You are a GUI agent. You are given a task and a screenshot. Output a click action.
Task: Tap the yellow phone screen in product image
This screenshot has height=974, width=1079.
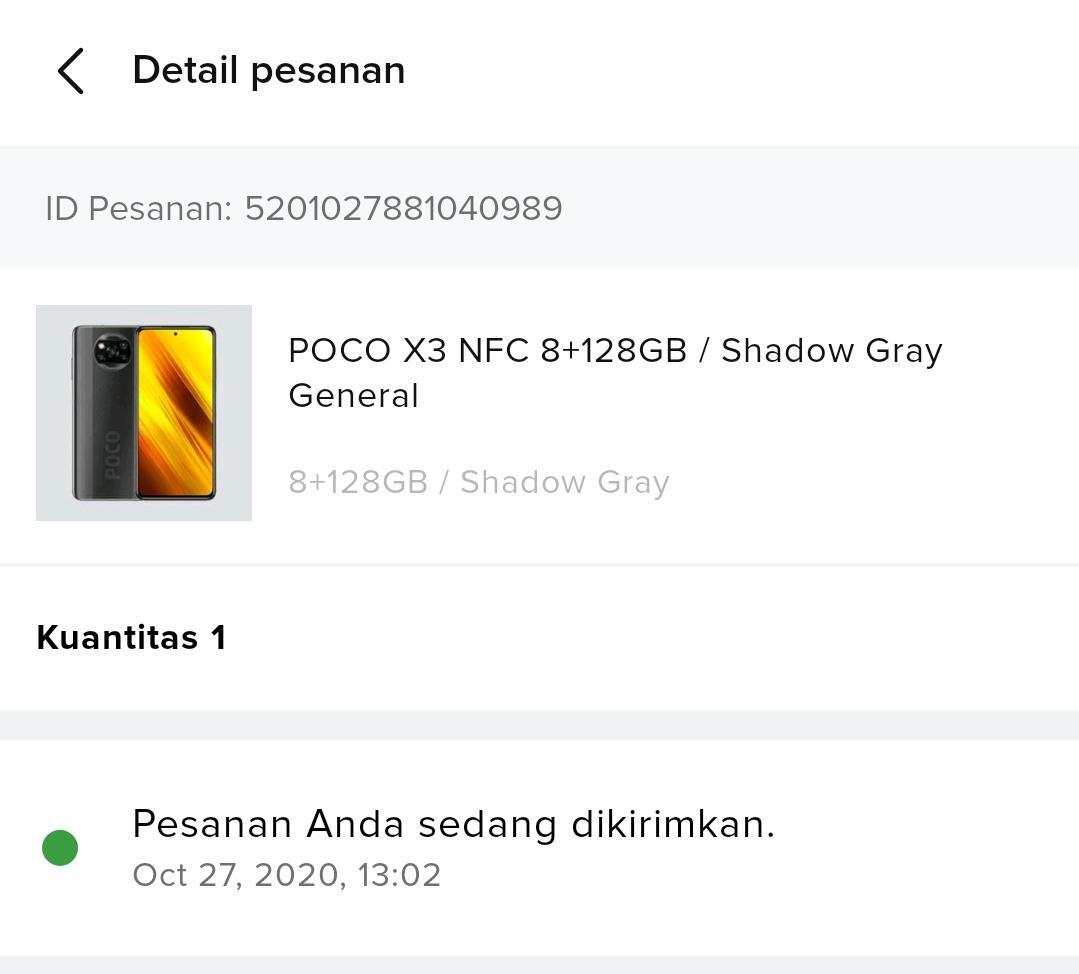(175, 412)
